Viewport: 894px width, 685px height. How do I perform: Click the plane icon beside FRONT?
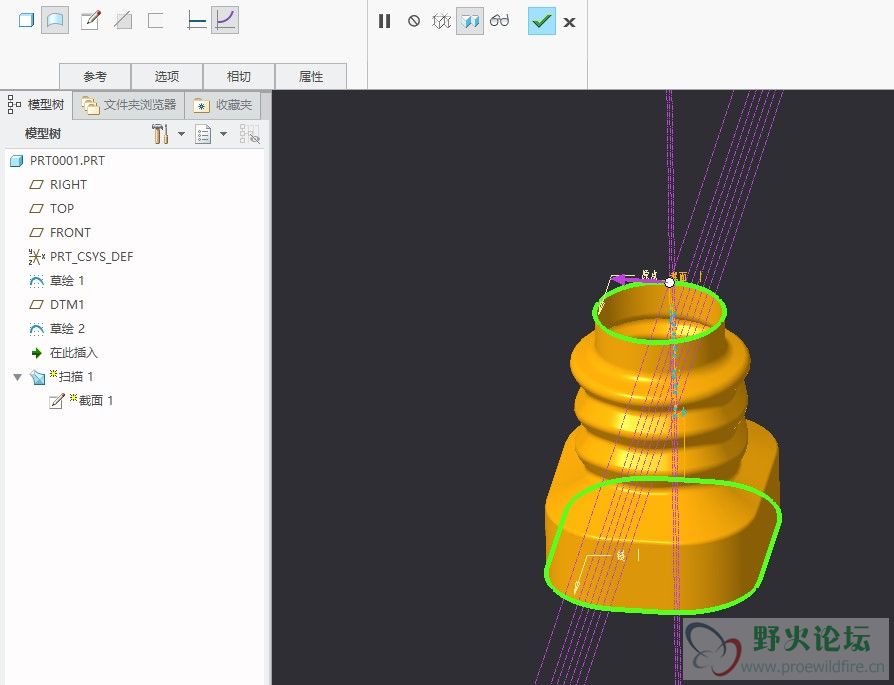36,233
